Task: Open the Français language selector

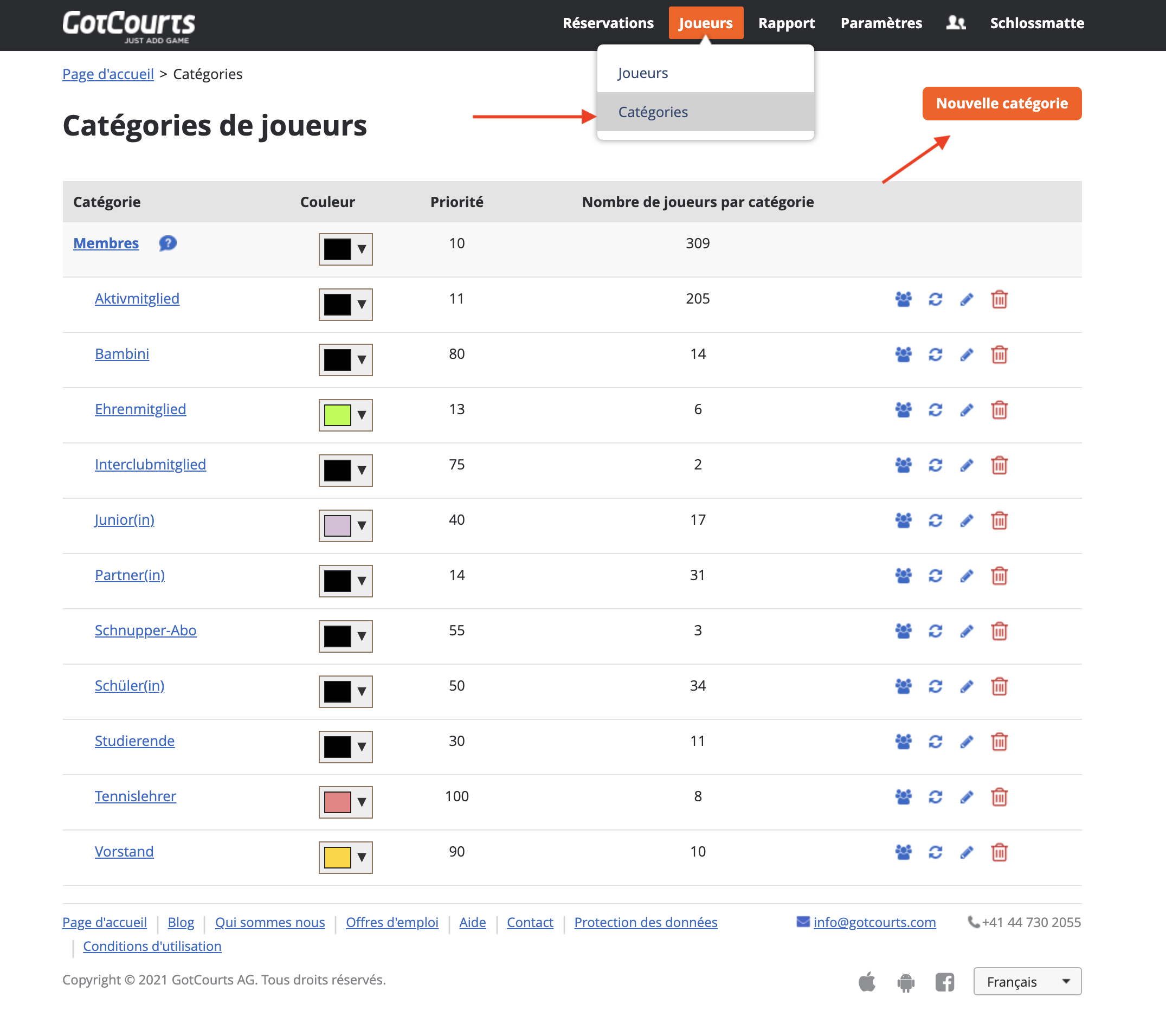Action: 1027,982
